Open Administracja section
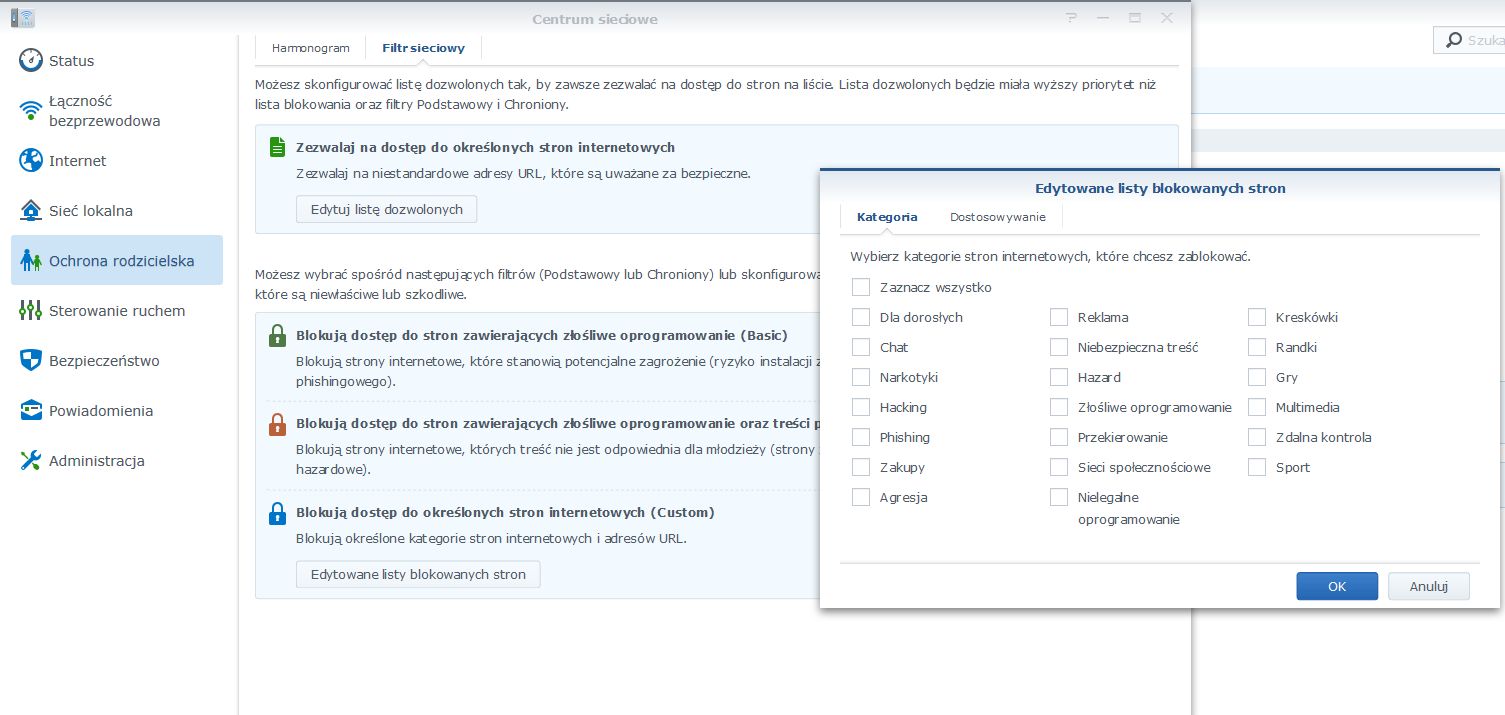This screenshot has width=1505, height=715. click(117, 460)
